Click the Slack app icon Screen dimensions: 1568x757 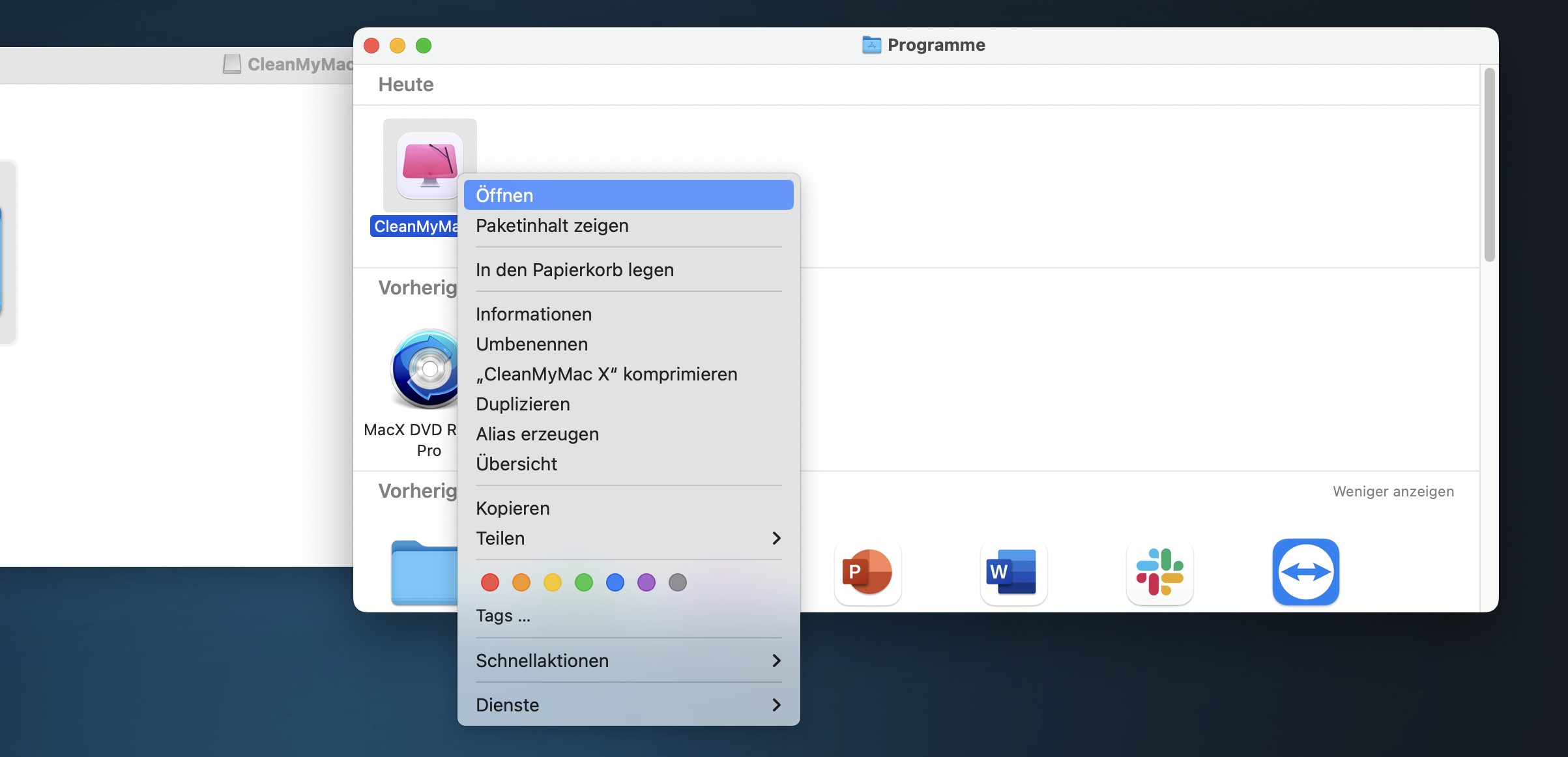(1159, 572)
